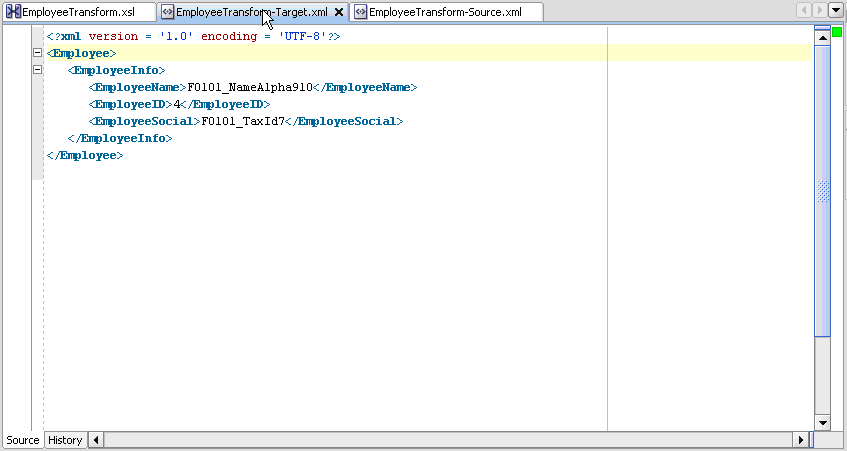The width and height of the screenshot is (847, 451).
Task: Click the encoding 'UTF-8' attribute value
Action: click(x=302, y=36)
